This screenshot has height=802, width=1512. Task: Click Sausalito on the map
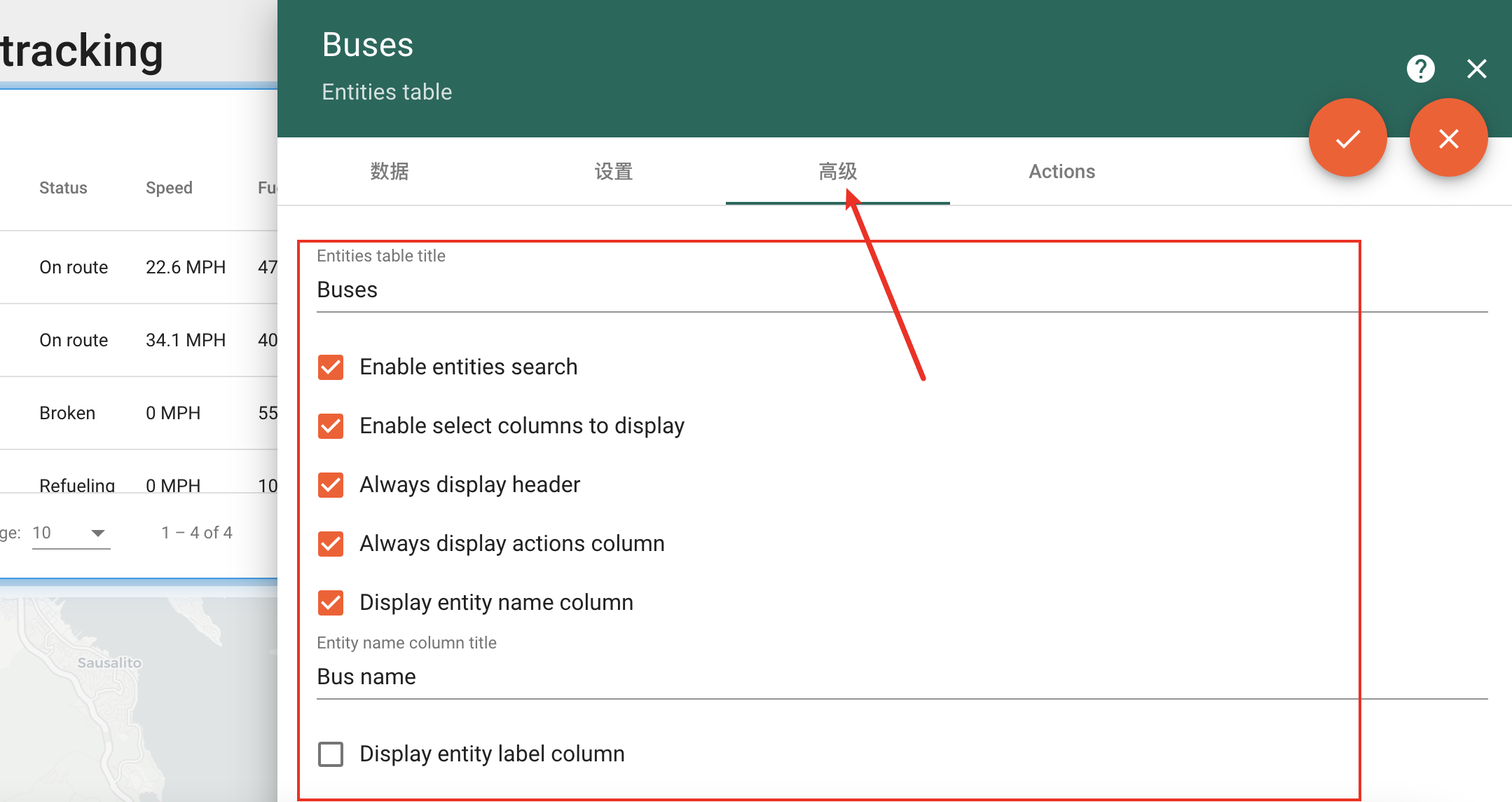coord(109,662)
